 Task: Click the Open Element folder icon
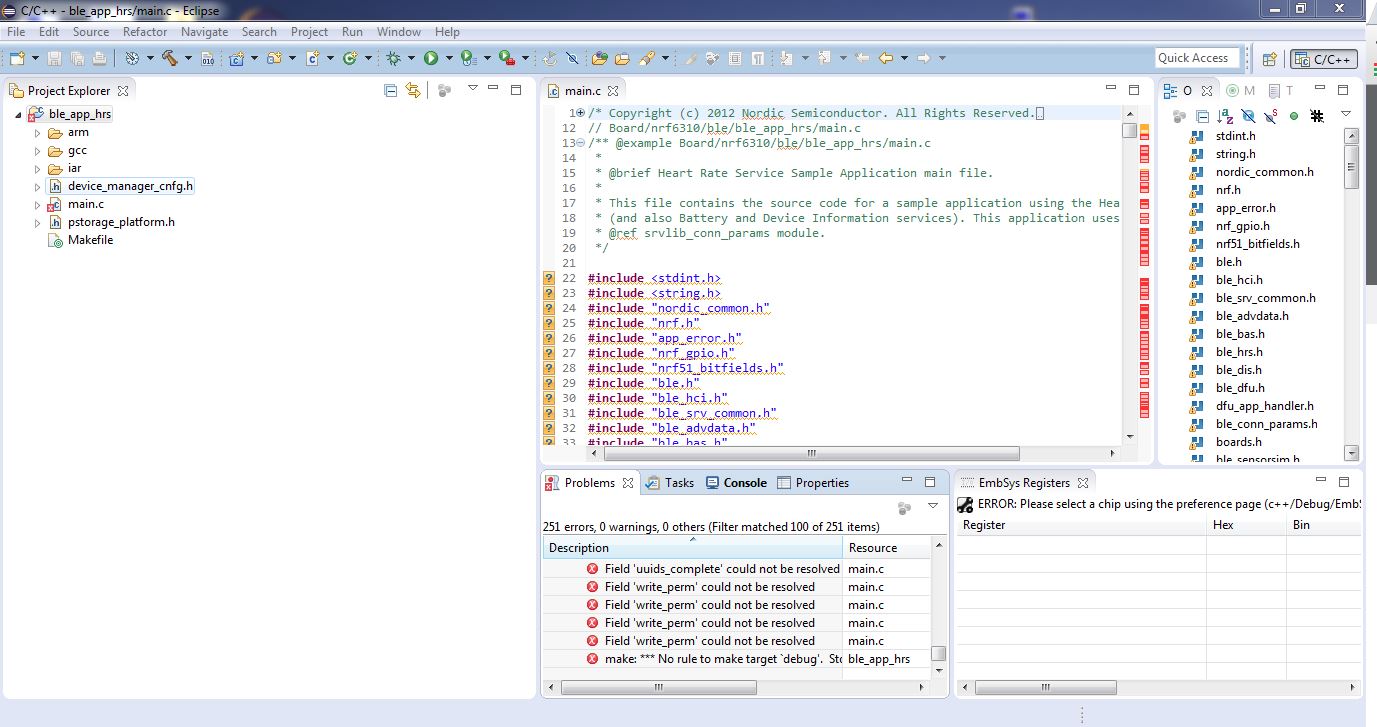[x=599, y=58]
